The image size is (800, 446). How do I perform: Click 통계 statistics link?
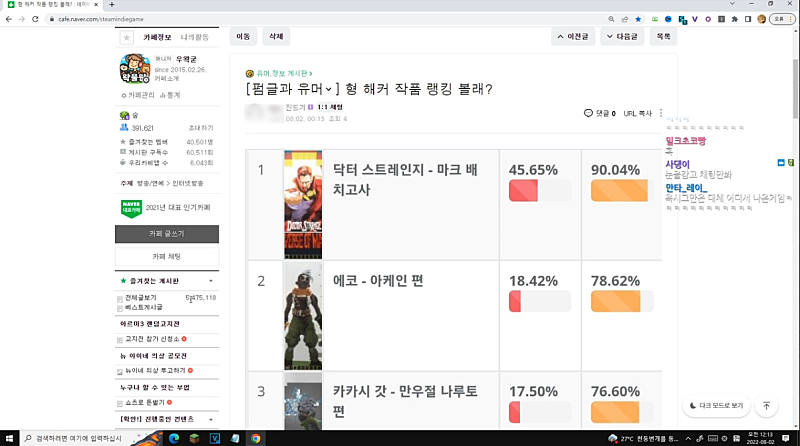click(170, 95)
